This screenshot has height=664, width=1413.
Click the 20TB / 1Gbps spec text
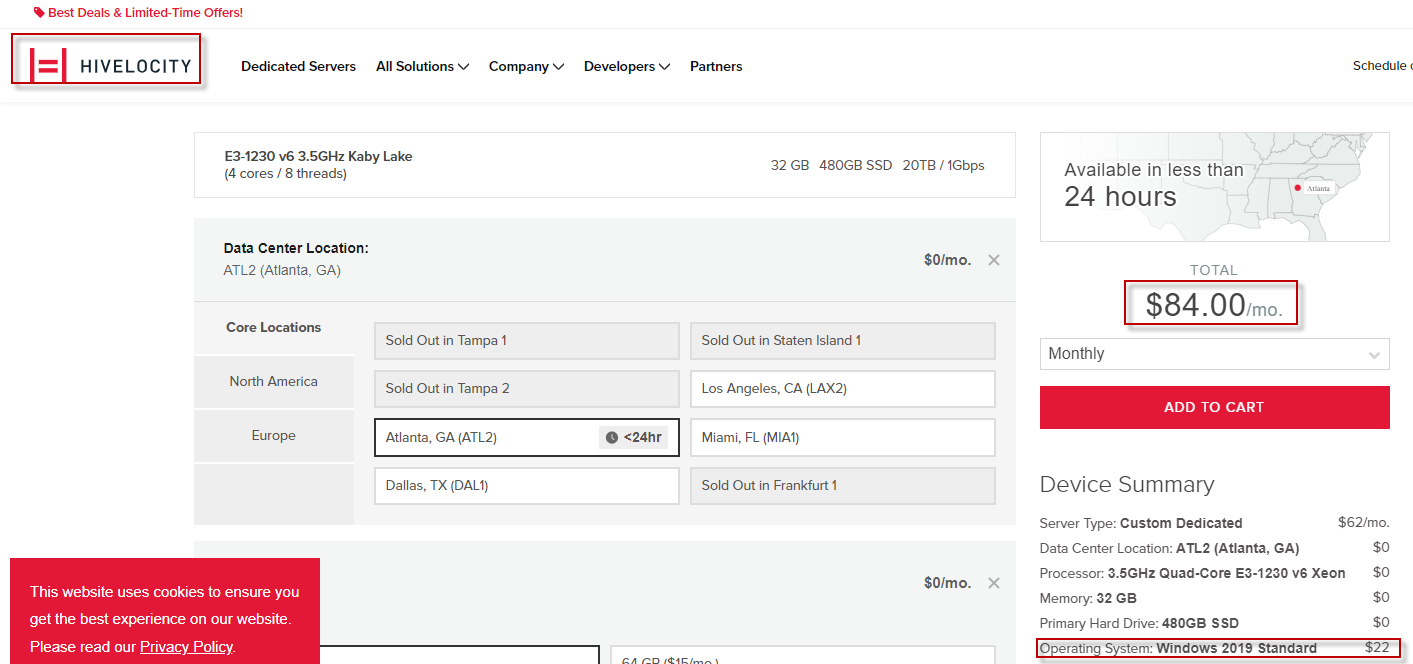[943, 165]
